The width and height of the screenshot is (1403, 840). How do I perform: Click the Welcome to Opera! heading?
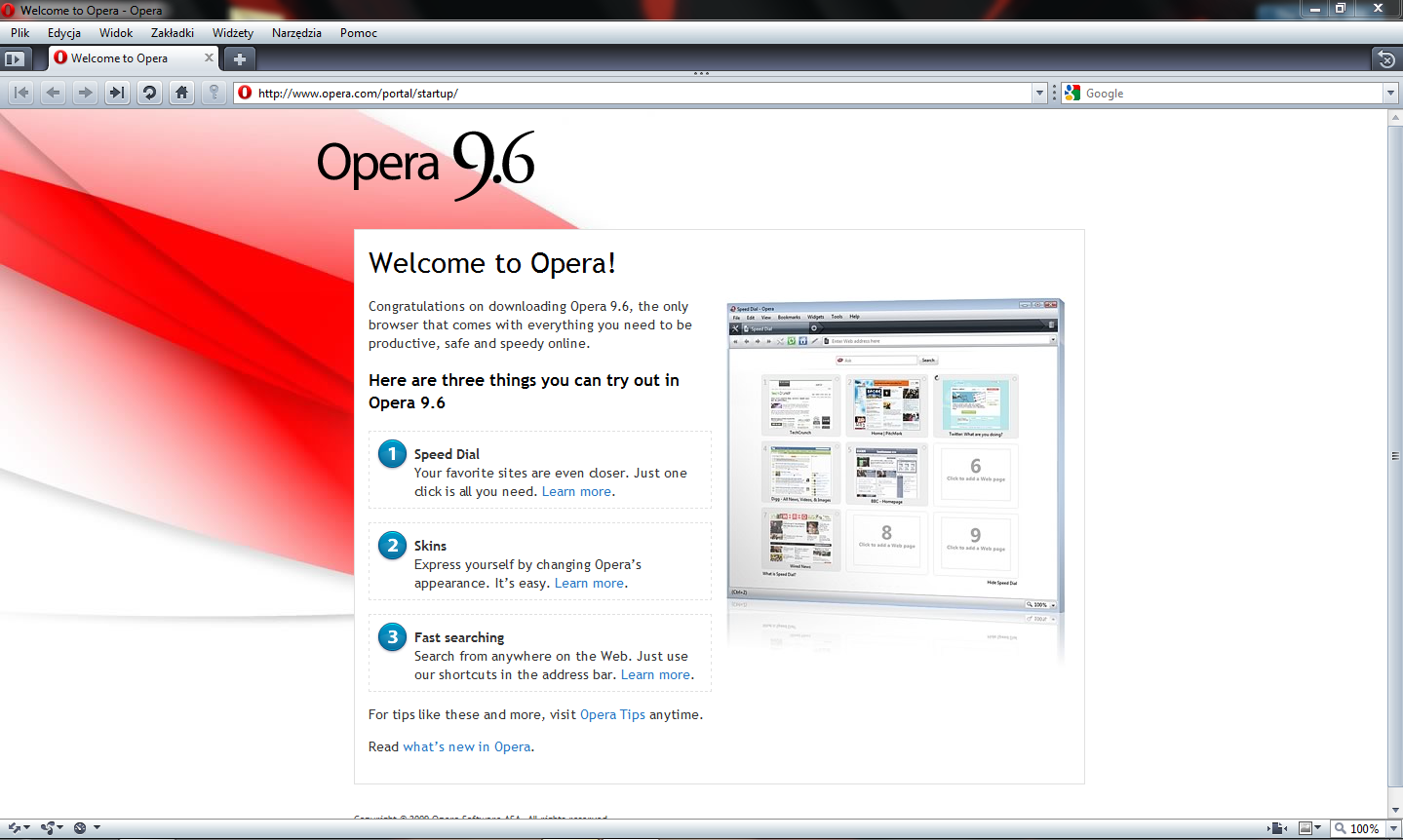pos(492,263)
